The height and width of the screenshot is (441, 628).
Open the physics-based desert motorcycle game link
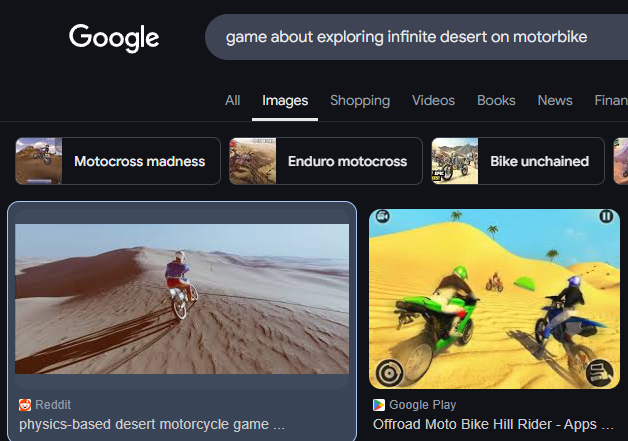coord(152,424)
